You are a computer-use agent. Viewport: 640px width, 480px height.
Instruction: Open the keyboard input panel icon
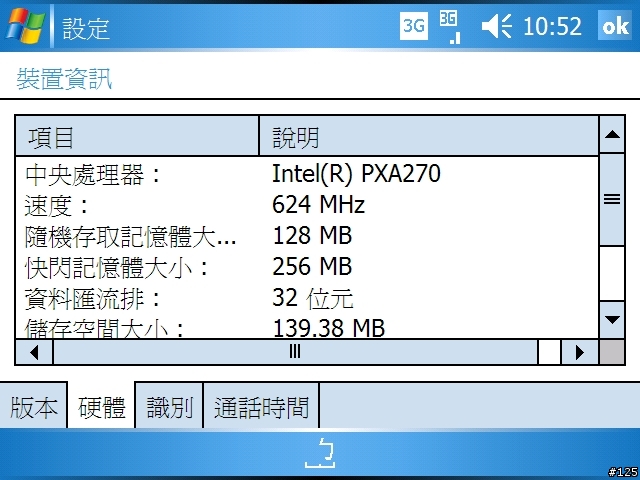click(320, 453)
